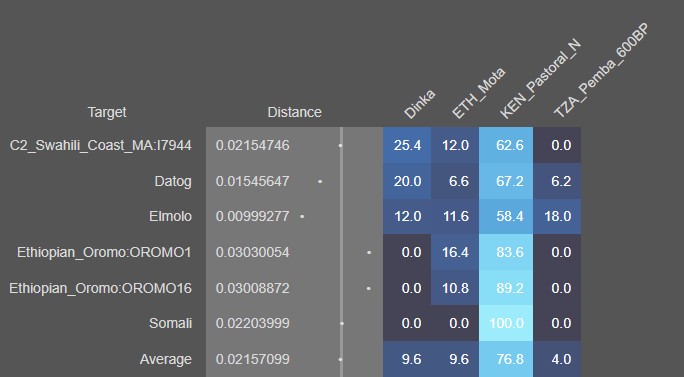Click the Datog distance value 0.01545647
Viewport: 684px width, 377px height.
point(253,181)
